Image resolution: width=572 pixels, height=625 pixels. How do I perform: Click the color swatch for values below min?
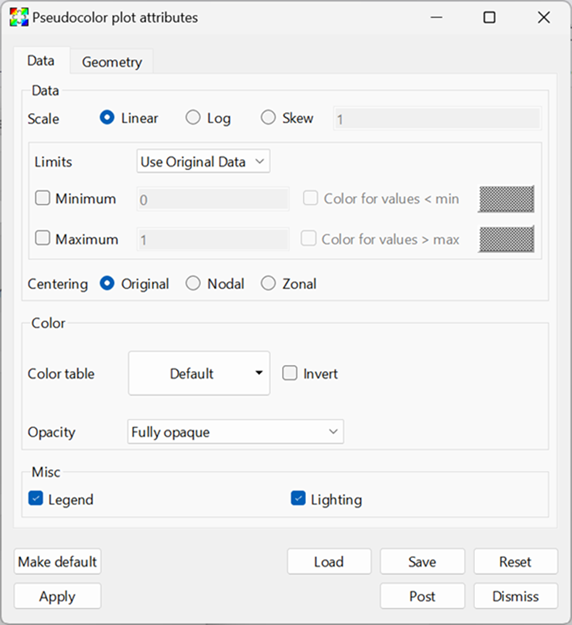506,199
